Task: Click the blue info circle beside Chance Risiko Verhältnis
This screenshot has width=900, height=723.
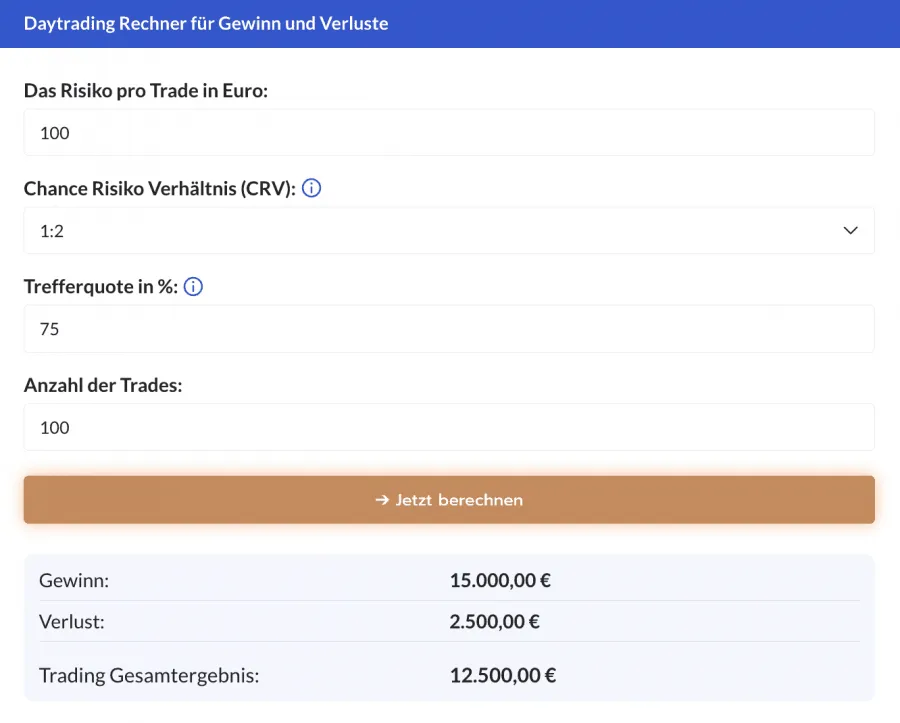Action: click(x=311, y=188)
